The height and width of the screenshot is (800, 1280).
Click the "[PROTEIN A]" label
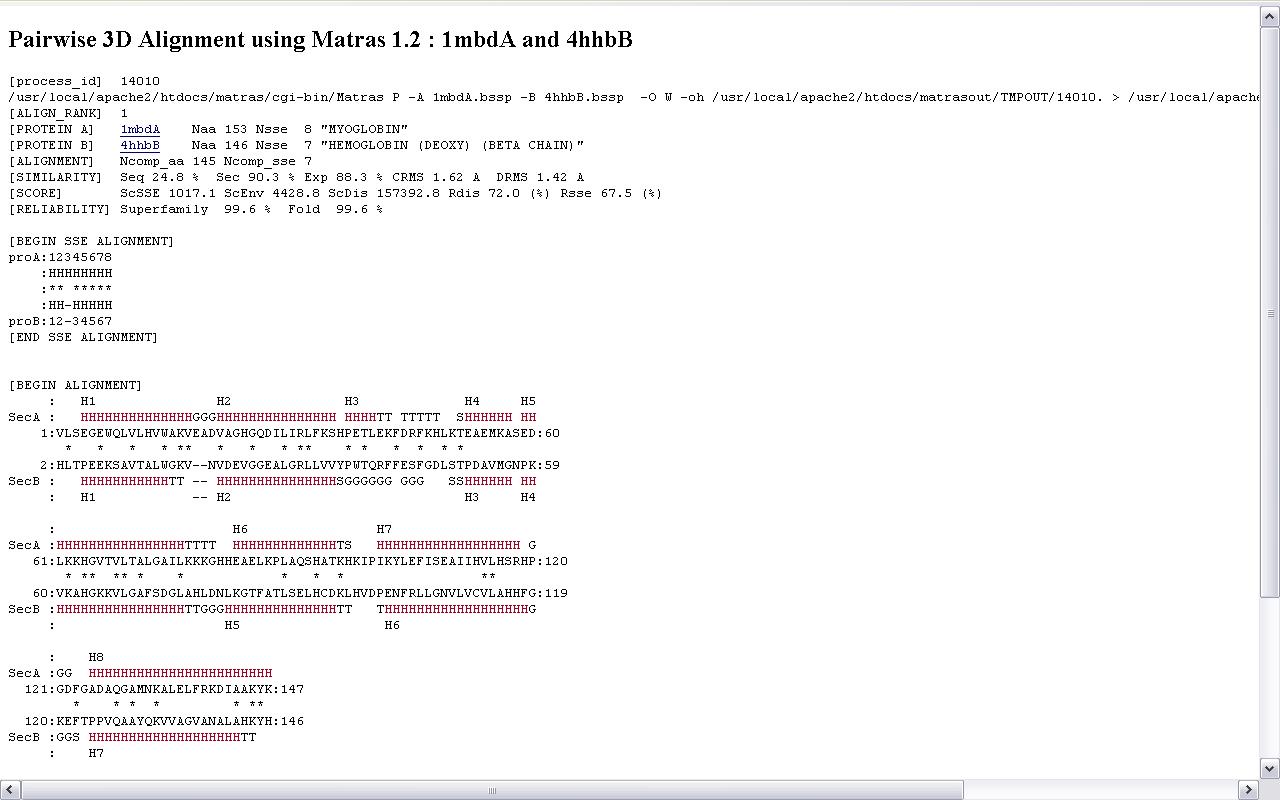[x=52, y=129]
